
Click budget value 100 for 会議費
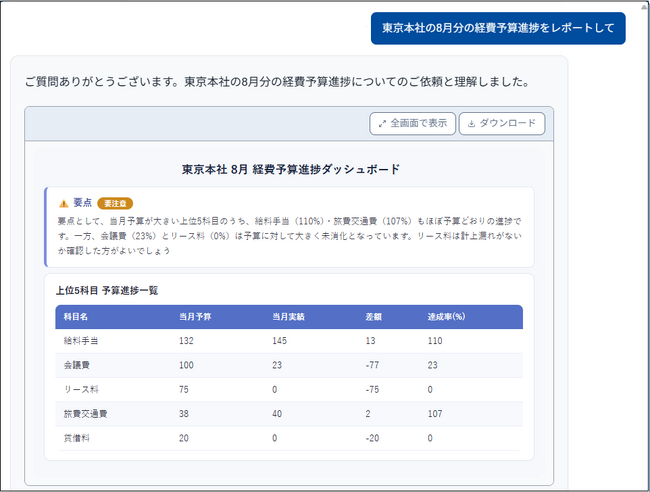(186, 365)
